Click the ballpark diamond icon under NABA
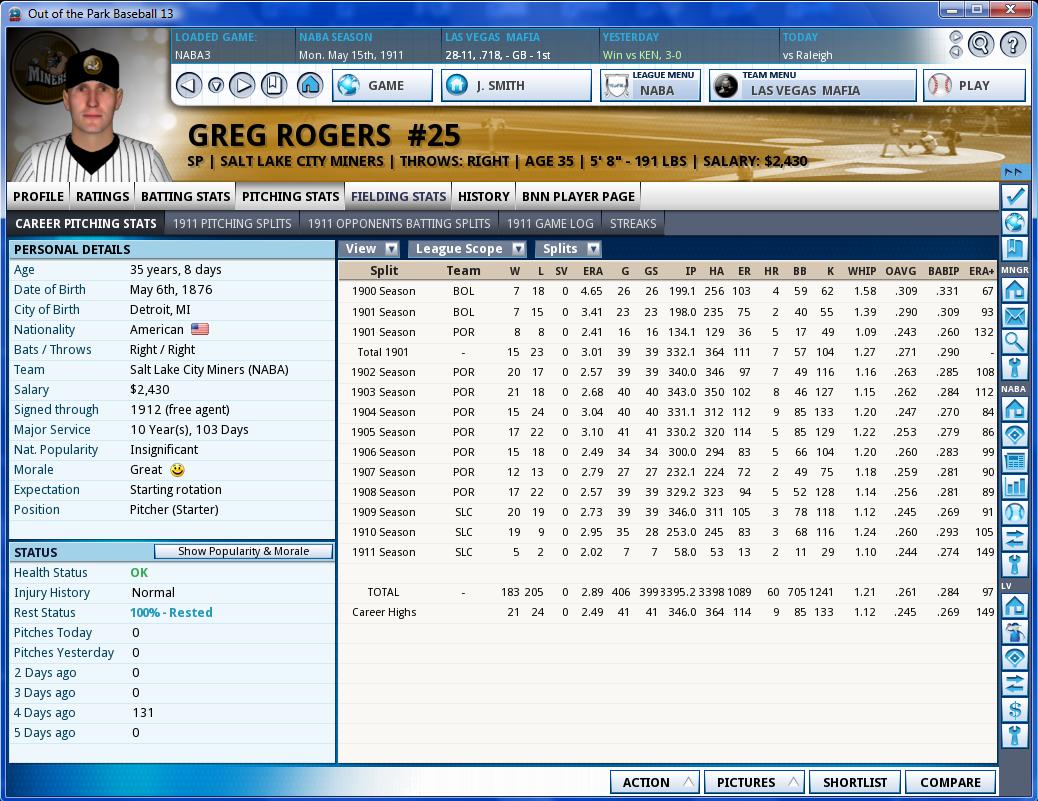Viewport: 1038px width, 801px height. (x=1014, y=434)
